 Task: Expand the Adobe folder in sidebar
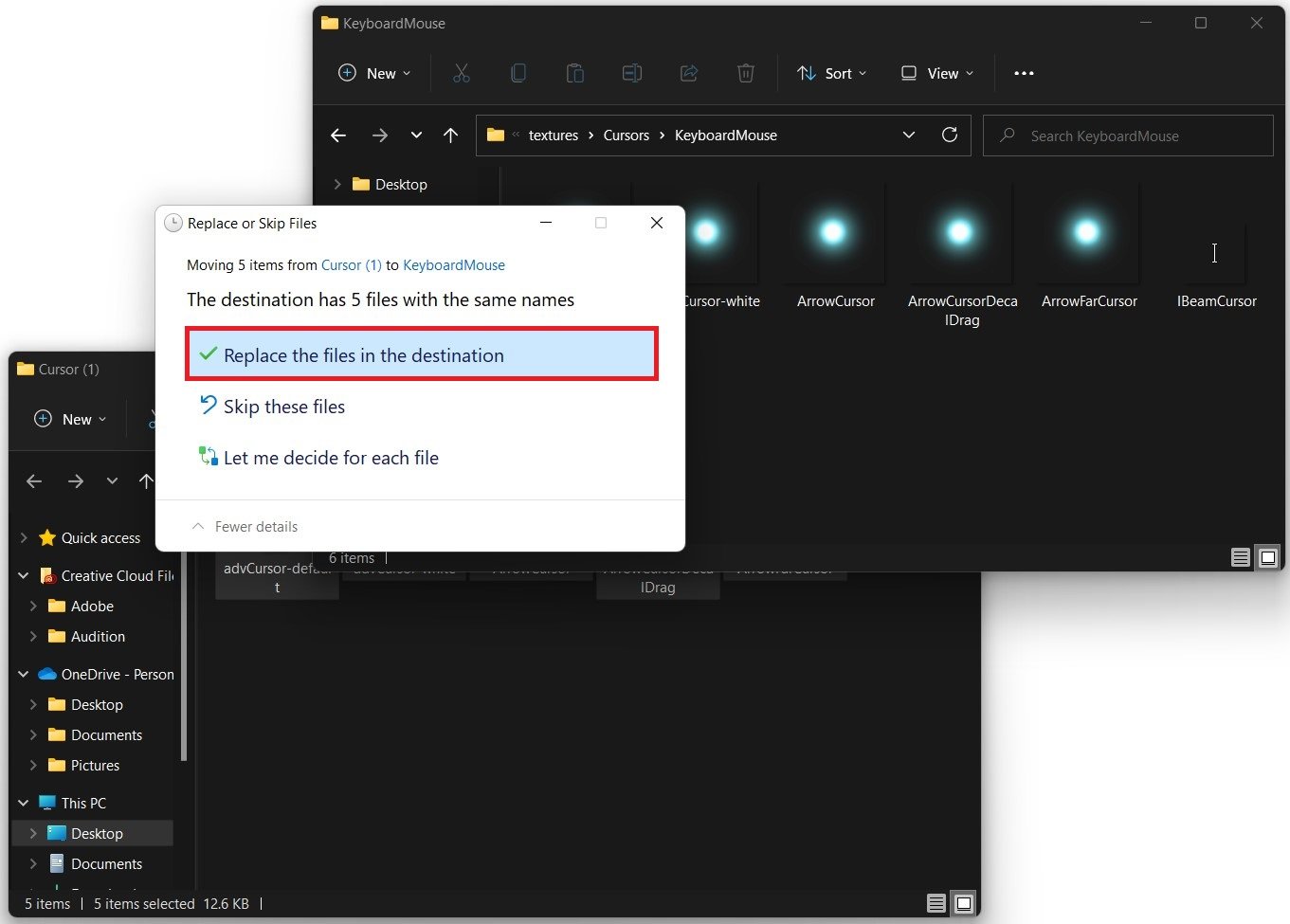click(33, 607)
